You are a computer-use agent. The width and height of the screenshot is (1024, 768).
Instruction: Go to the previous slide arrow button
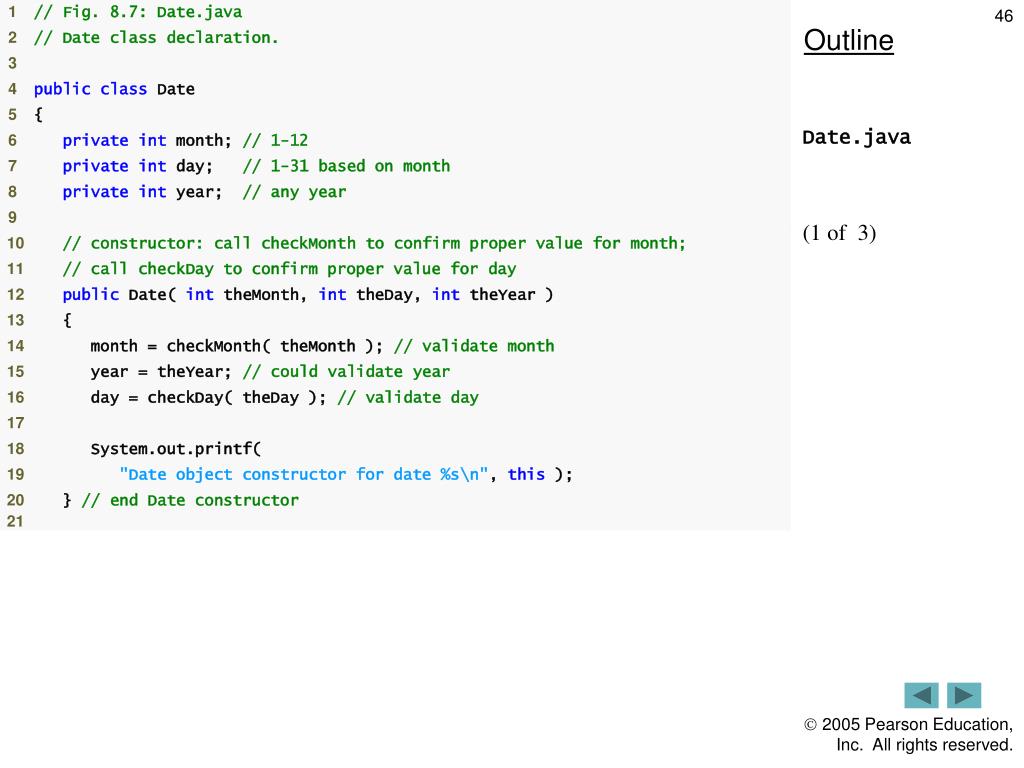click(921, 695)
